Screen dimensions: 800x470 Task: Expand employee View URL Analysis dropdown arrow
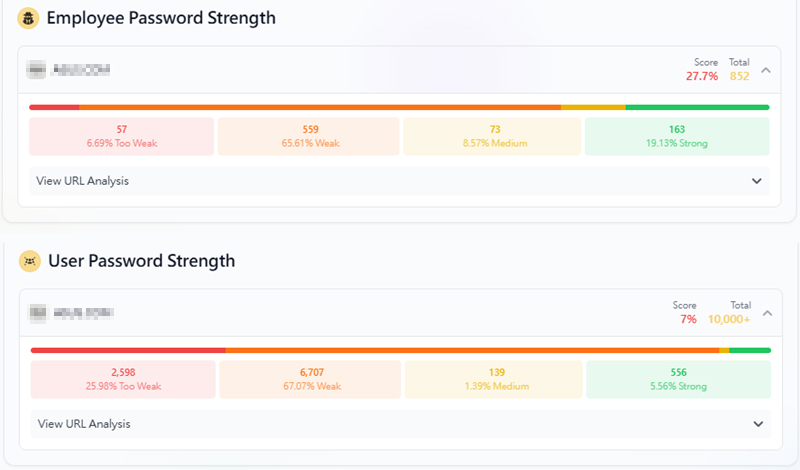click(x=757, y=181)
